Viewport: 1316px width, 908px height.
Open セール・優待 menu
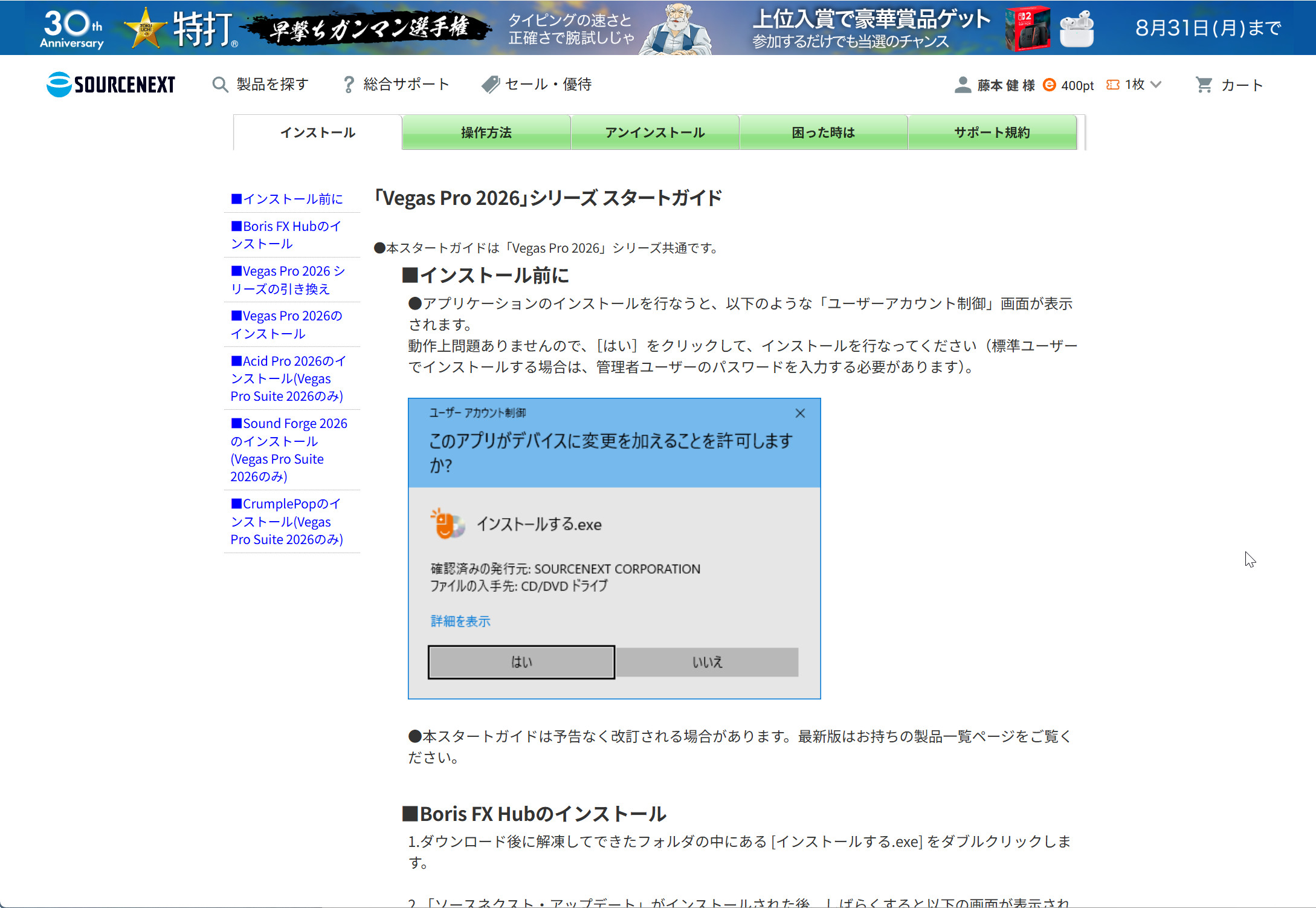(548, 85)
